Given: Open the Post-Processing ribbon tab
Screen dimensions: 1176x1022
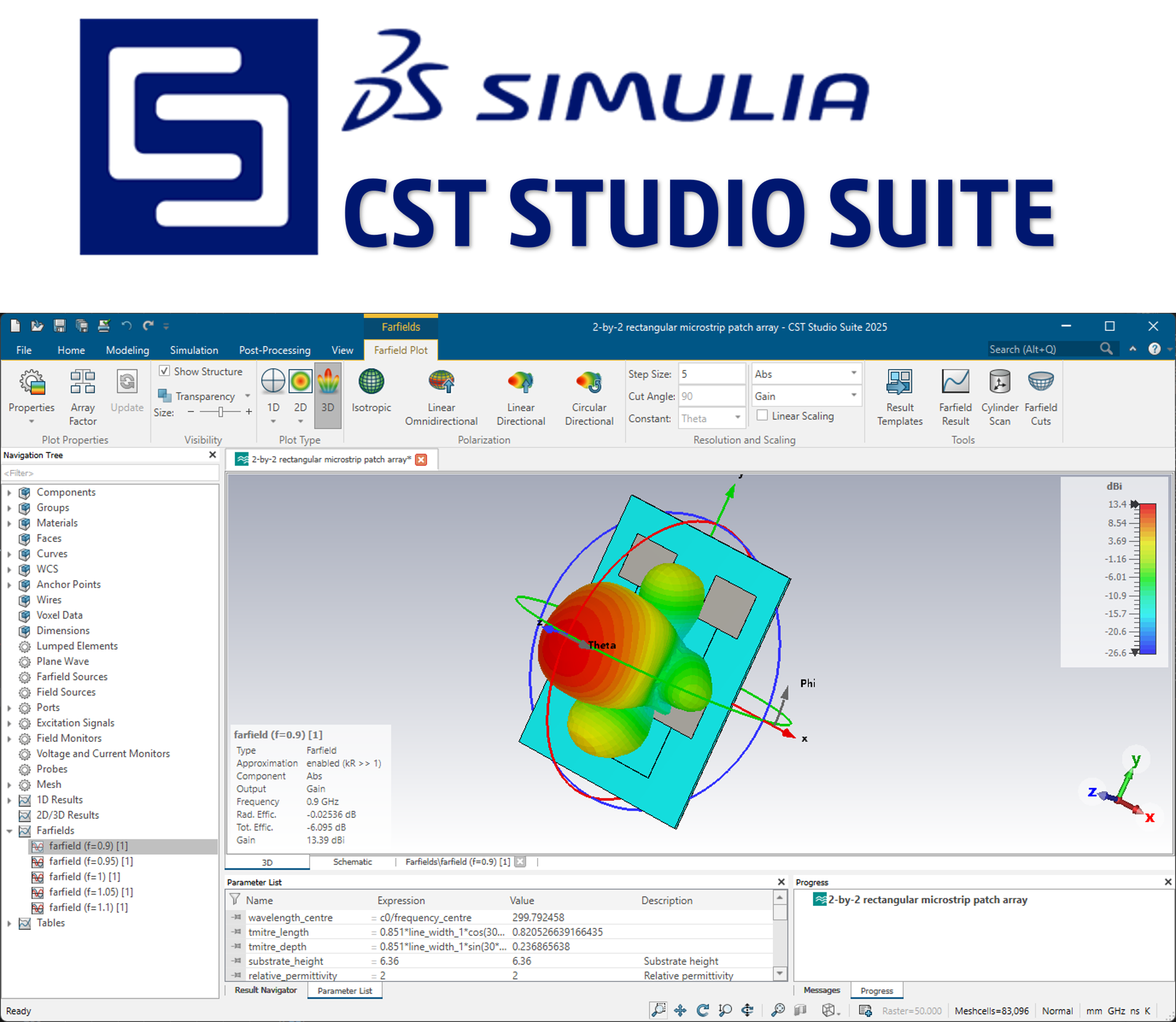Looking at the screenshot, I should (274, 350).
